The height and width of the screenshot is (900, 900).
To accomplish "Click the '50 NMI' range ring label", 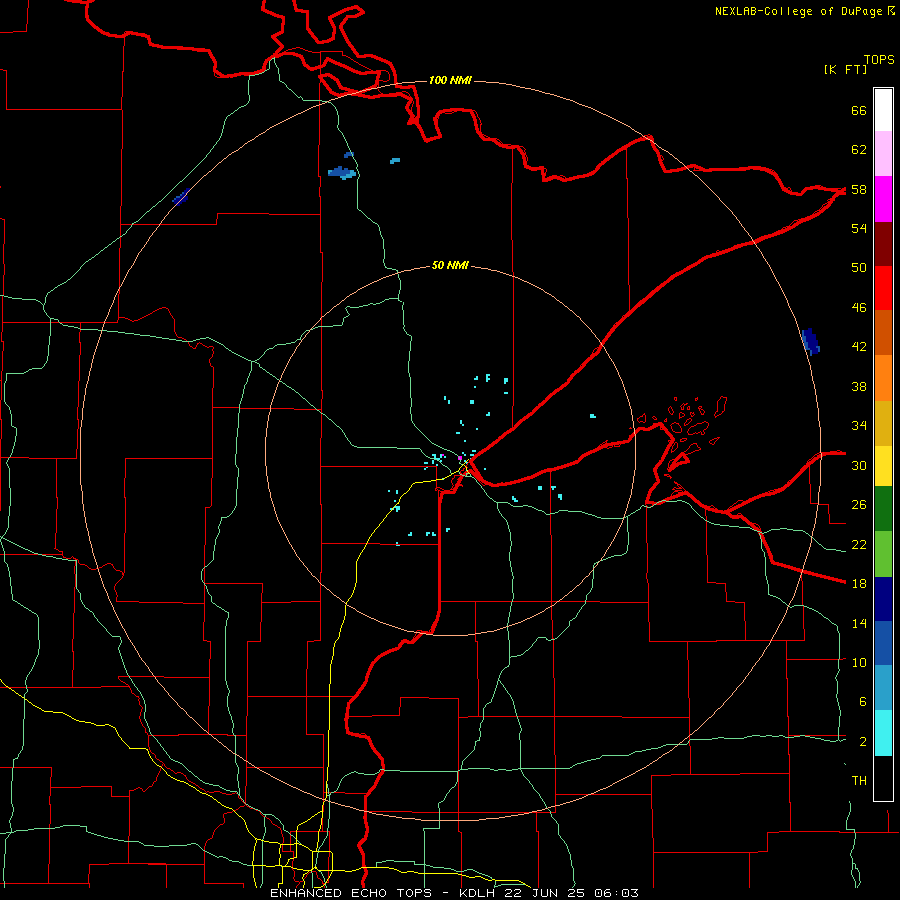I will 450,265.
